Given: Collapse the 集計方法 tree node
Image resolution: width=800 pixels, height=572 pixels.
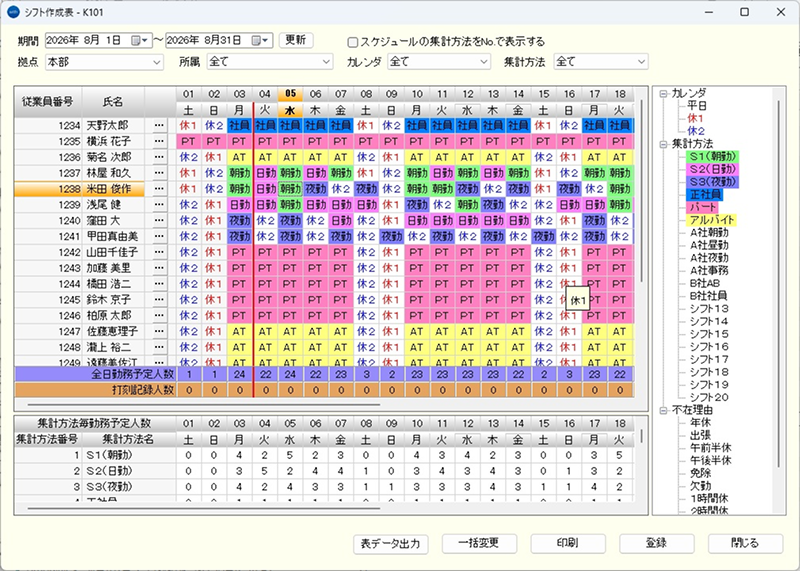Looking at the screenshot, I should tap(663, 144).
